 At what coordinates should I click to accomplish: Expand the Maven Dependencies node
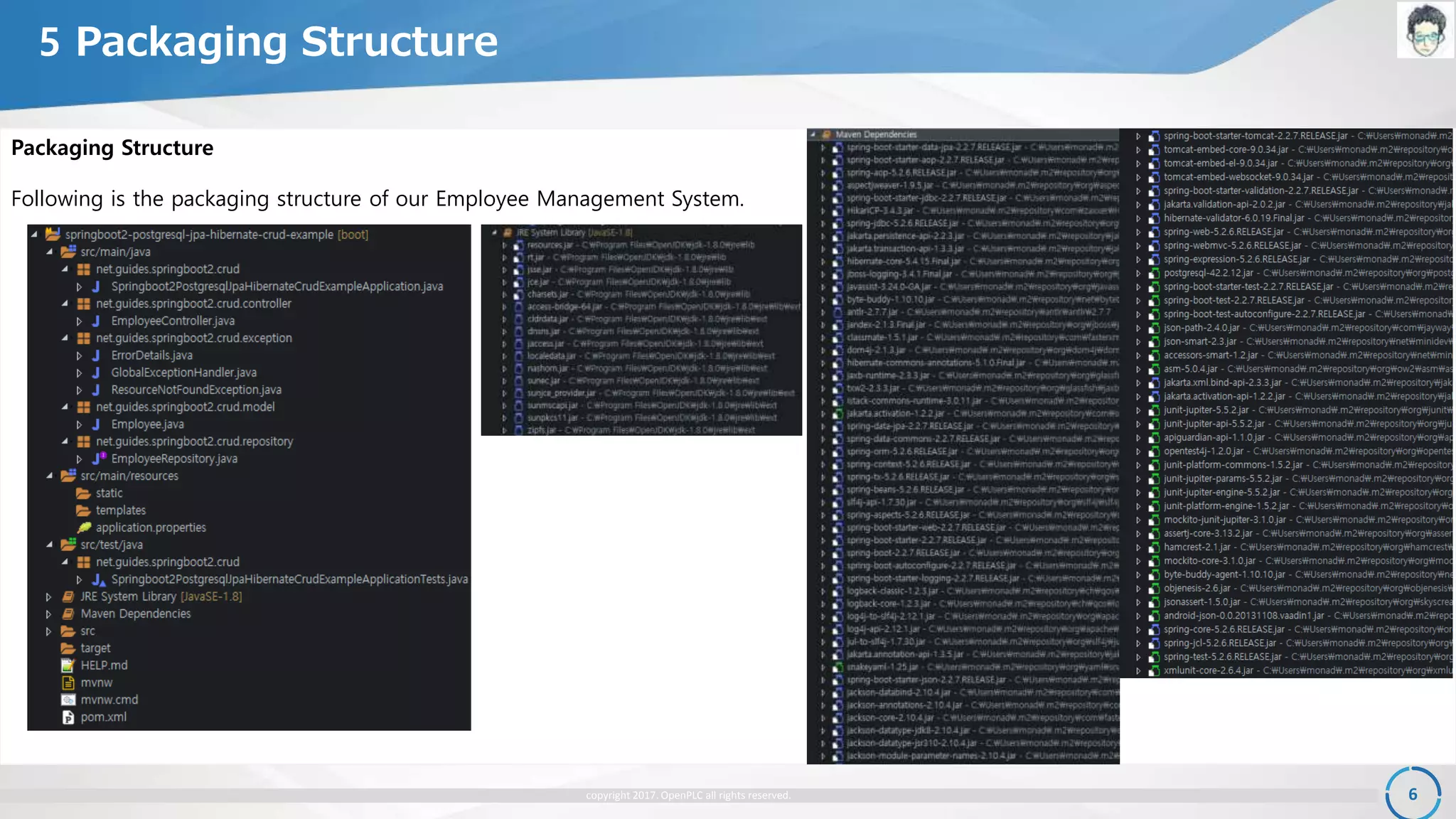click(x=48, y=614)
